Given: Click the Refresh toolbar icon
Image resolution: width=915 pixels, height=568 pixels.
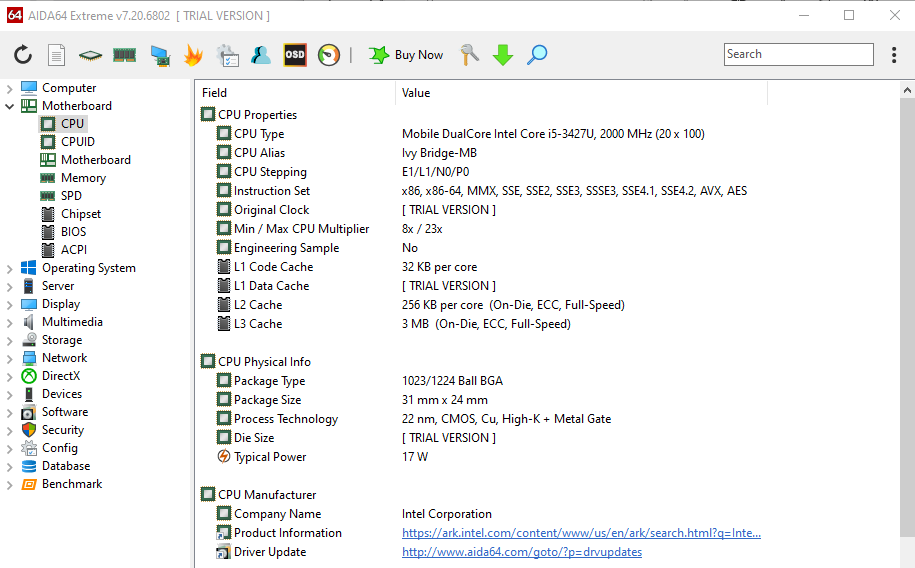Looking at the screenshot, I should [x=23, y=55].
